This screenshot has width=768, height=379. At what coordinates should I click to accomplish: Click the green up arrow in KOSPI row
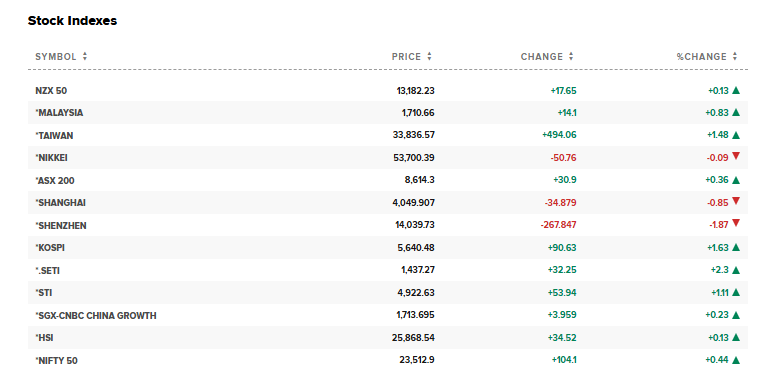(x=736, y=248)
